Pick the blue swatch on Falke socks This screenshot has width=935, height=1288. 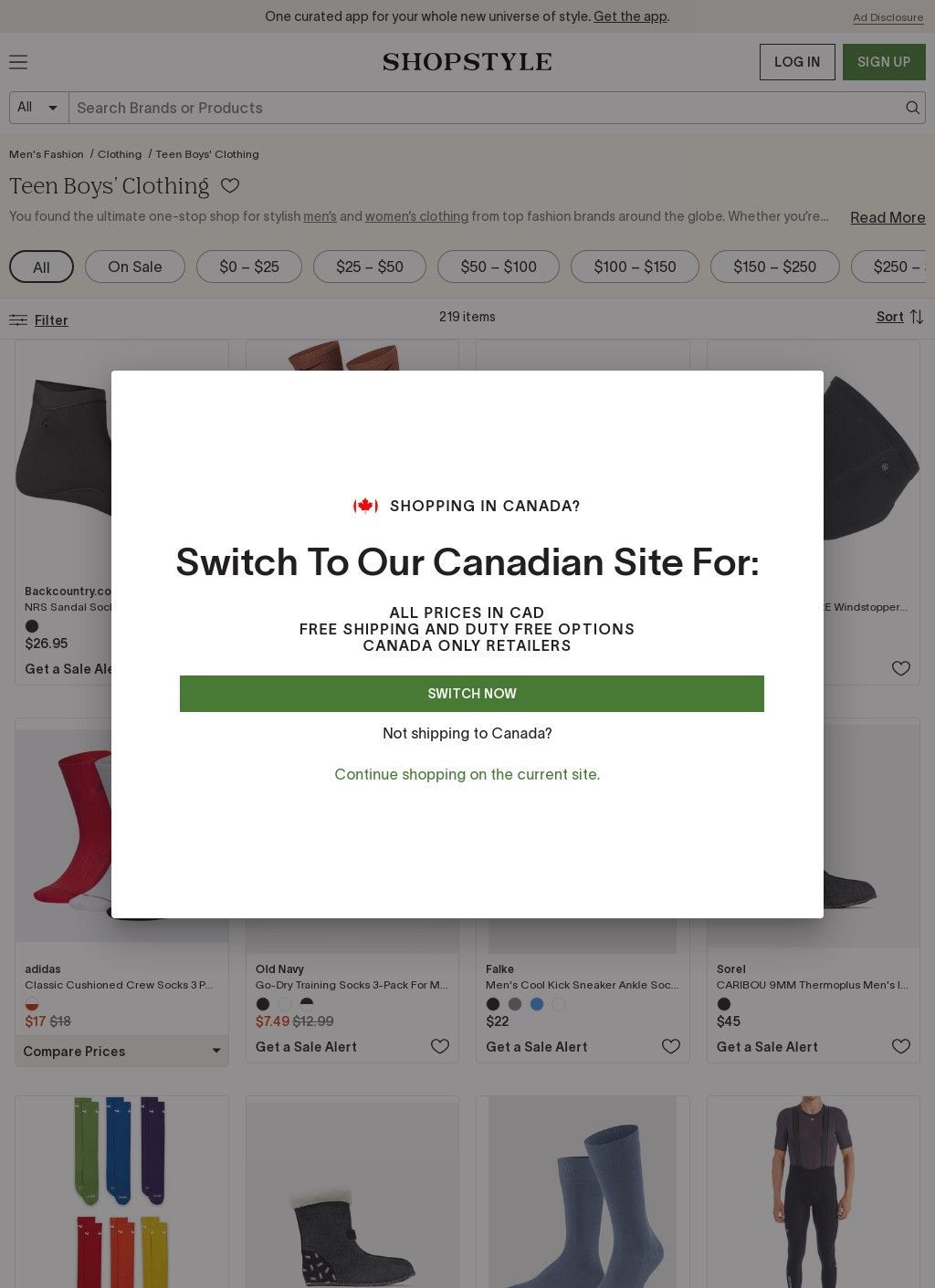pyautogui.click(x=537, y=1004)
